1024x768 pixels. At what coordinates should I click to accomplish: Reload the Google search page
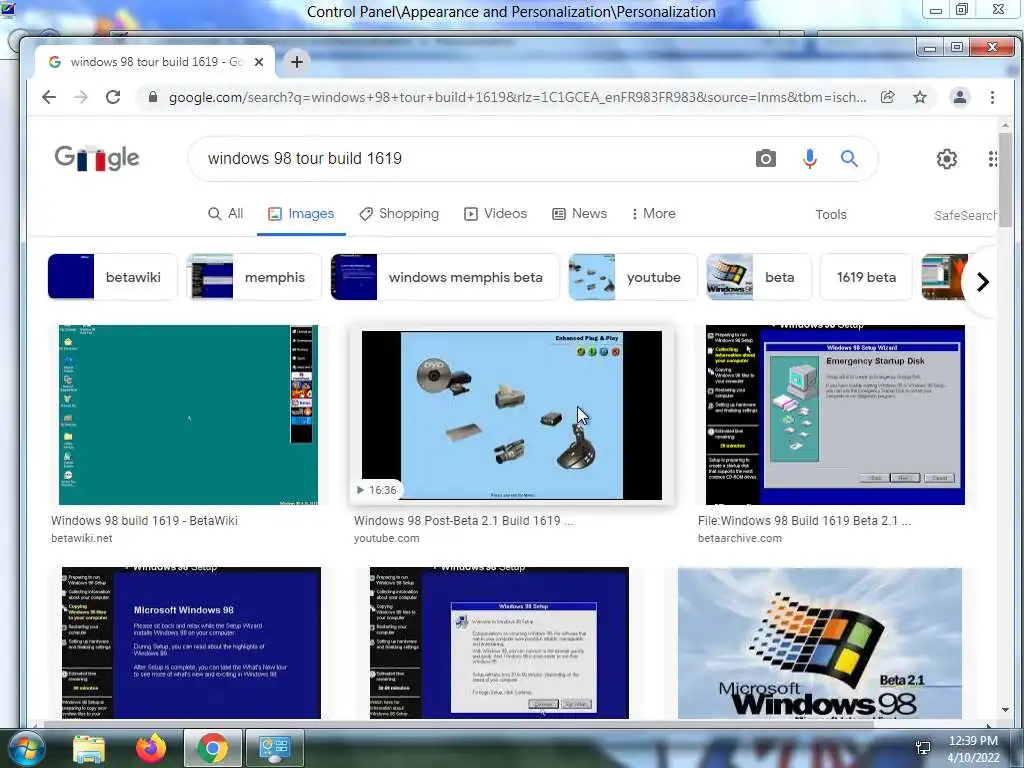(113, 97)
